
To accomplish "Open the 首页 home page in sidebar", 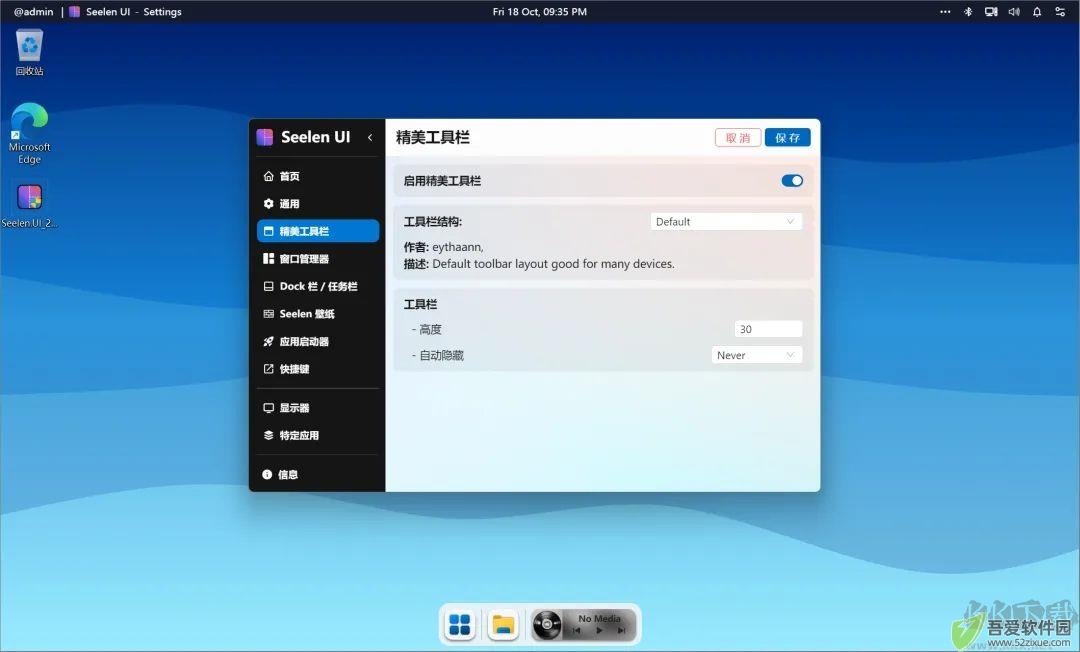I will click(x=318, y=176).
